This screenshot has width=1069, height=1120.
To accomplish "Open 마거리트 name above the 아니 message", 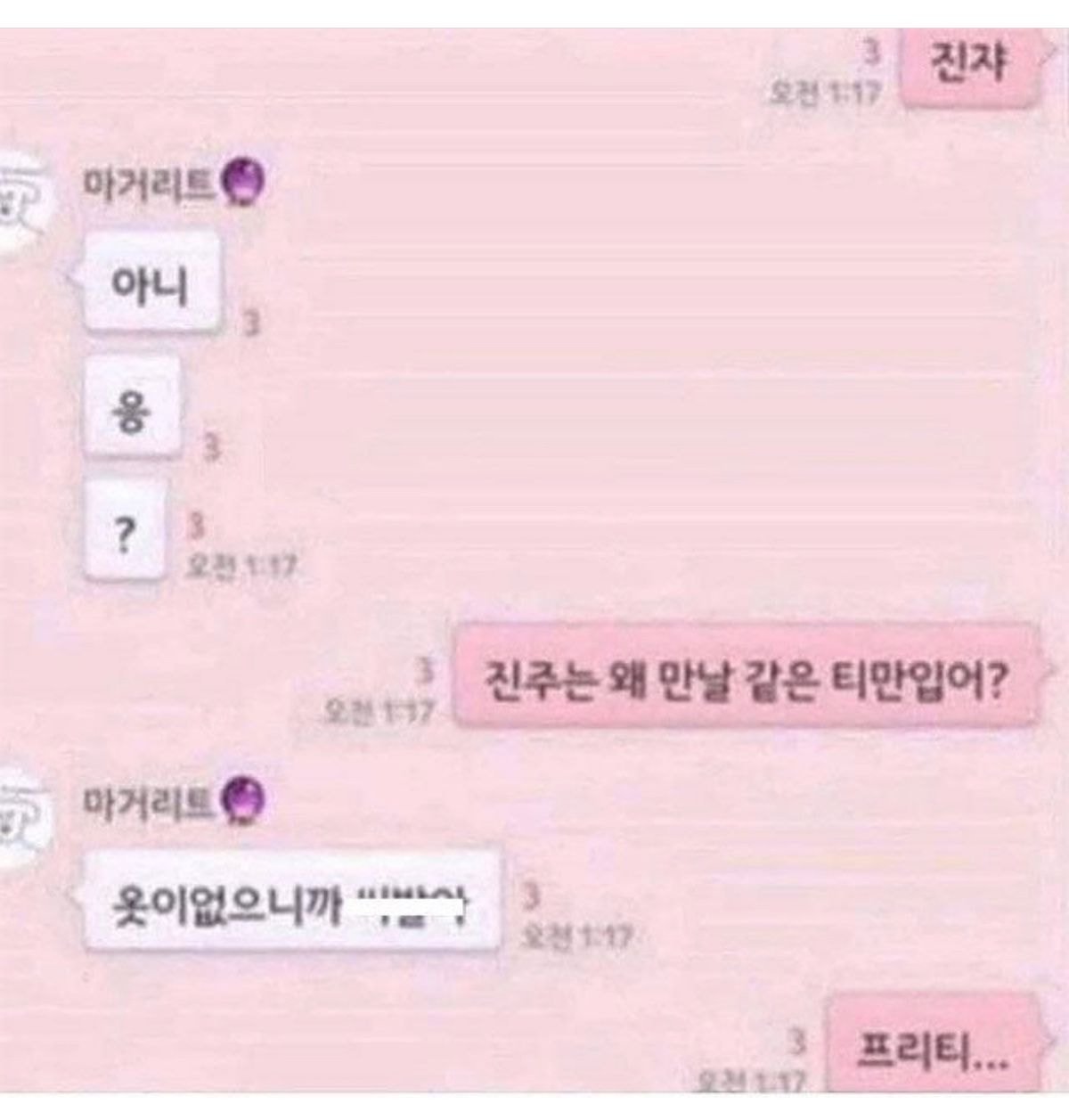I will tap(149, 183).
